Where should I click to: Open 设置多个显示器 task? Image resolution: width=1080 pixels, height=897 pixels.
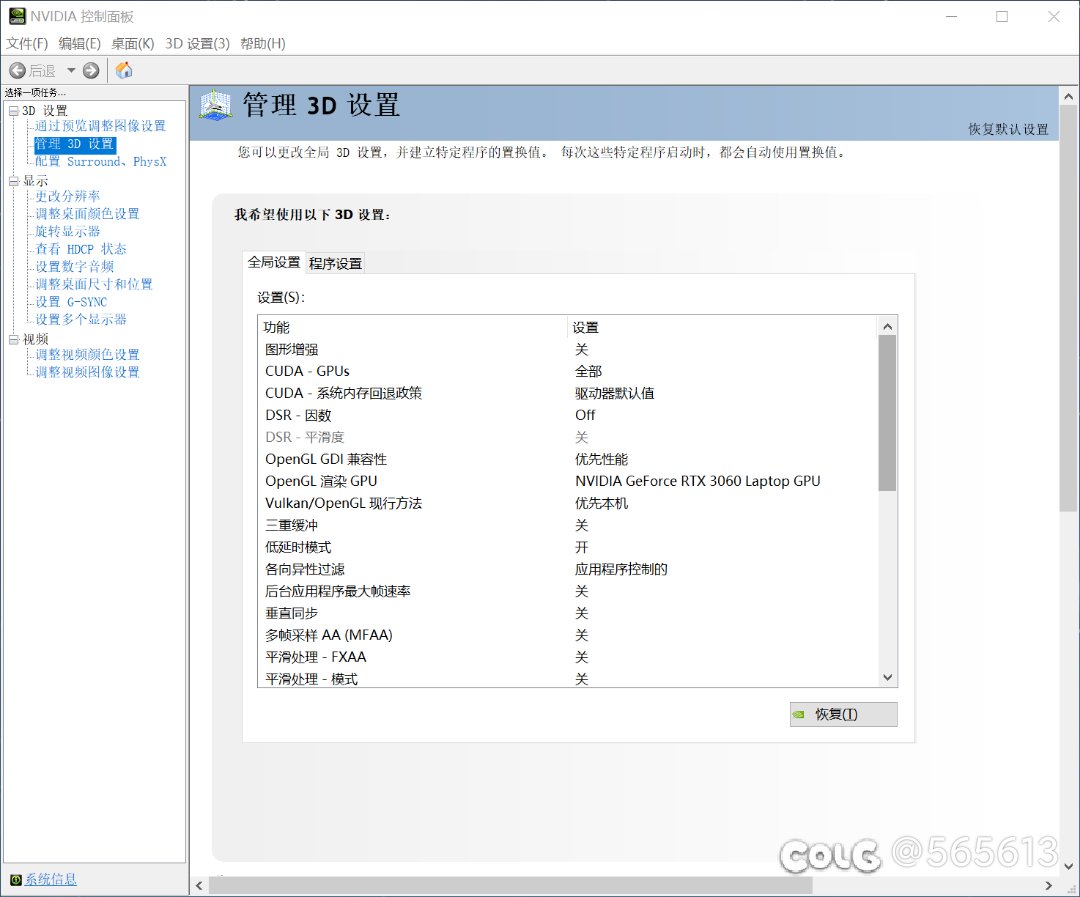pos(81,320)
